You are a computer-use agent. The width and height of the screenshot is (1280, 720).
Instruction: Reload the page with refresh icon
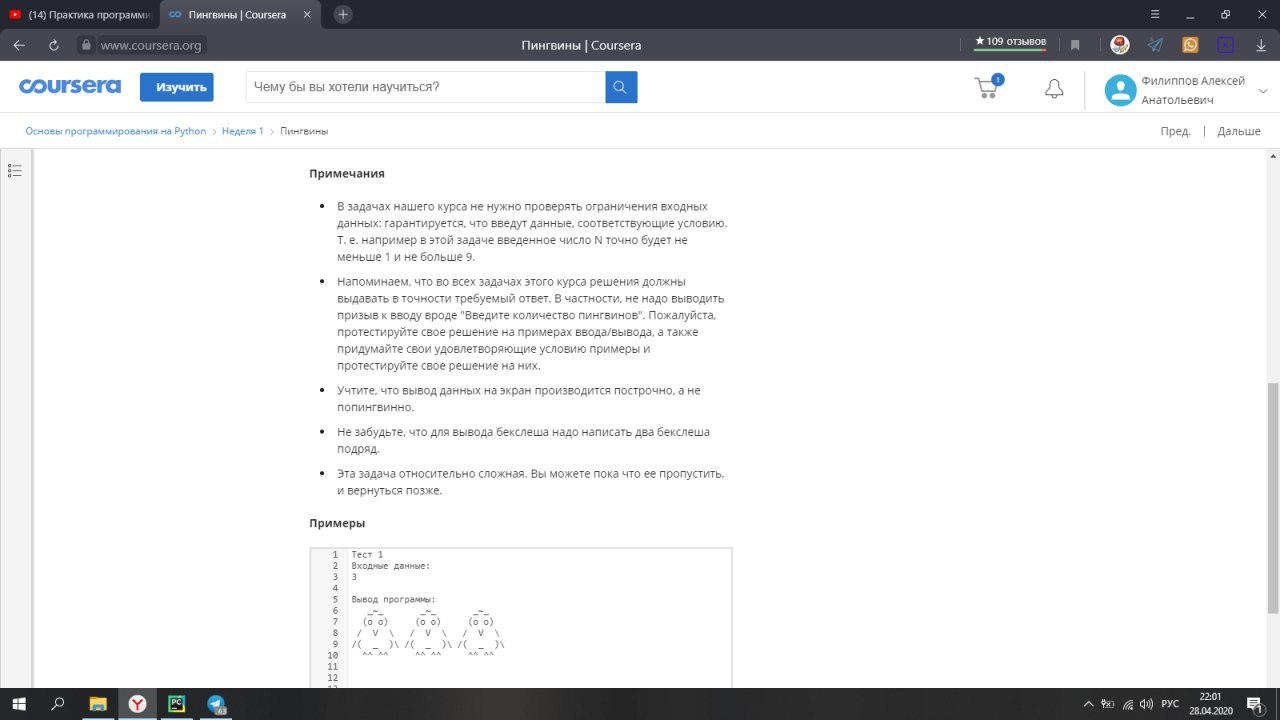[54, 45]
